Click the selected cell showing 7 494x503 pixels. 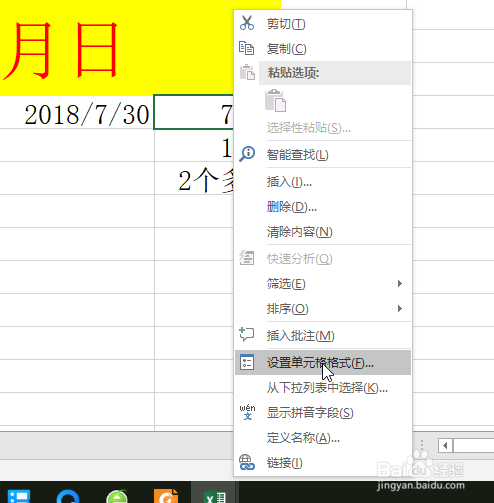[194, 112]
